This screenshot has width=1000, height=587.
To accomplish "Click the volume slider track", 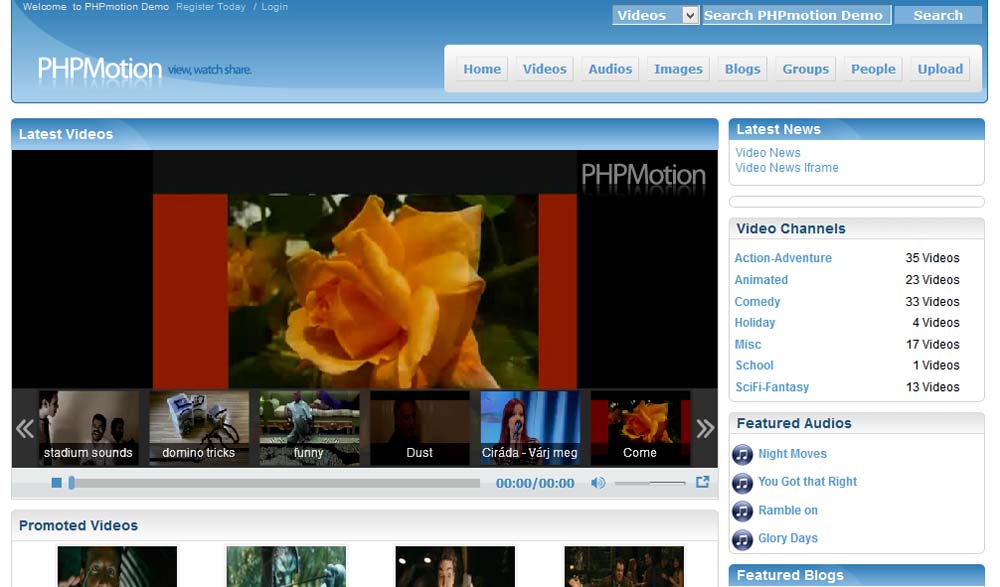I will (650, 484).
